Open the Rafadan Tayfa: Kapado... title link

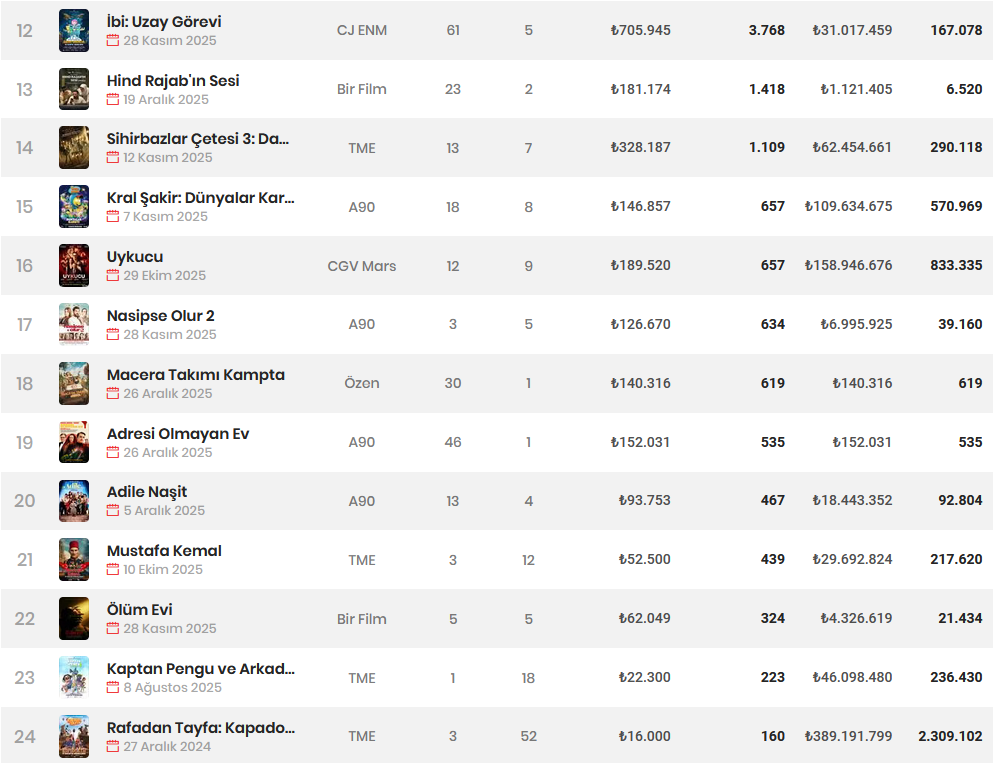(201, 728)
